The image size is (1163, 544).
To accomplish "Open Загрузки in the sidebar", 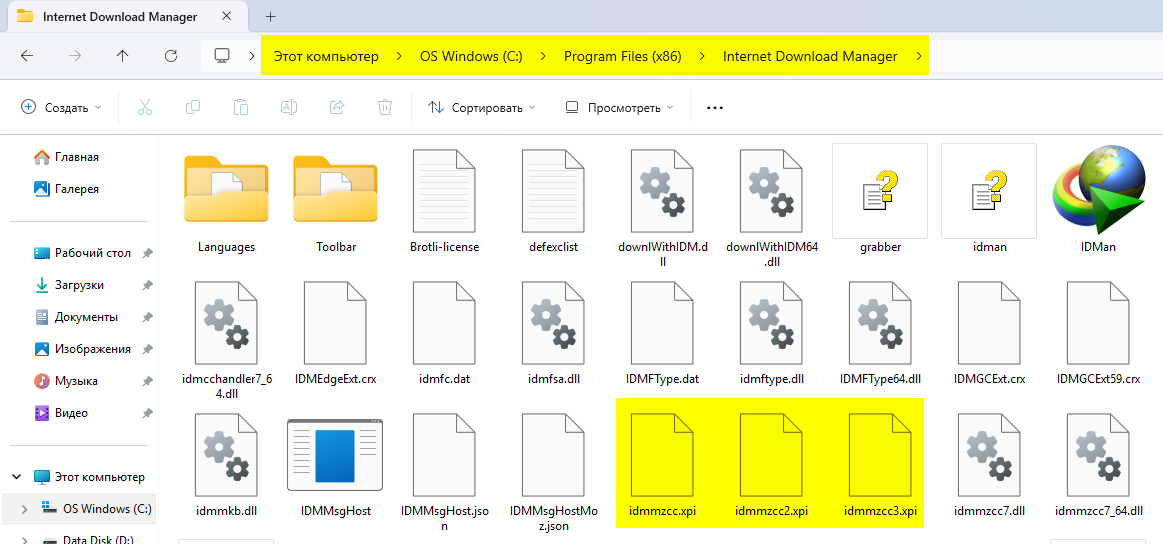I will [x=79, y=285].
